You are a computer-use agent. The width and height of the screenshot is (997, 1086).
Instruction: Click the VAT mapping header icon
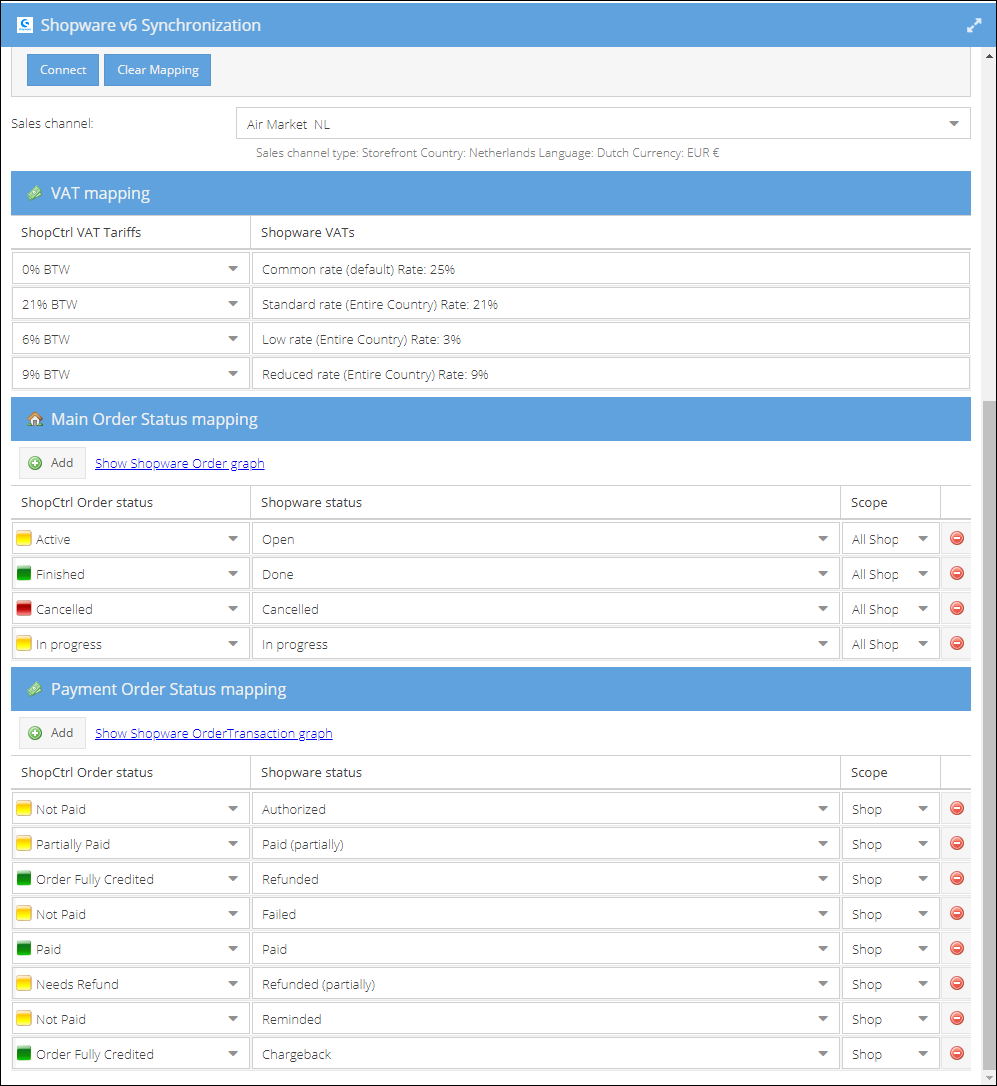[34, 193]
